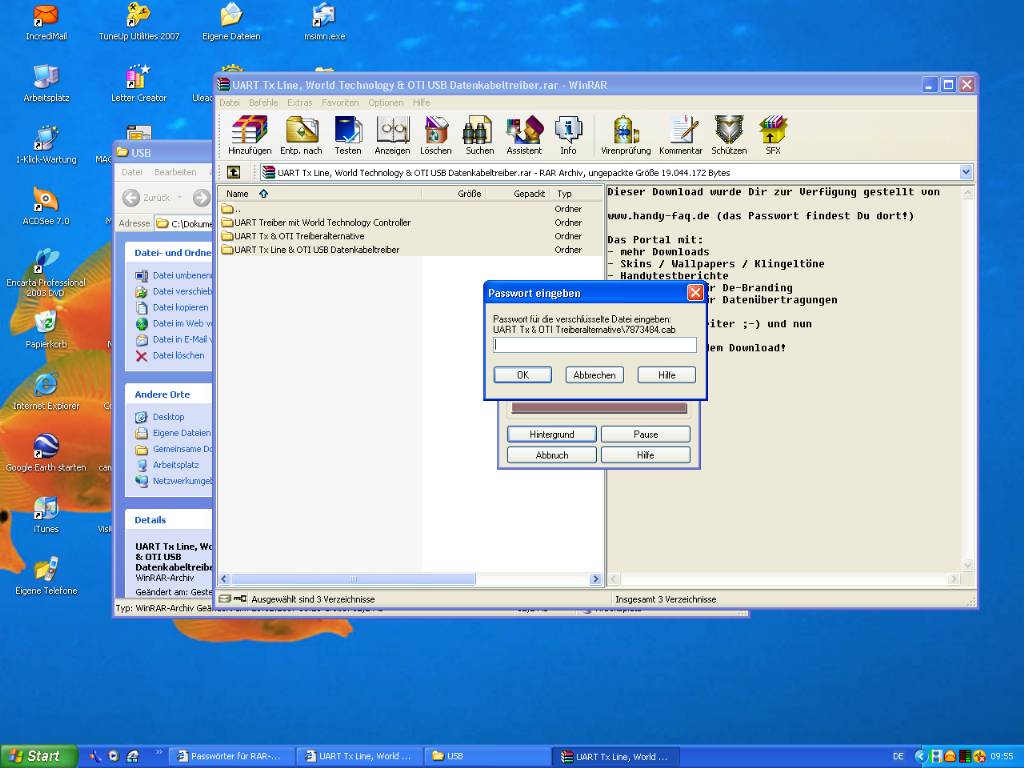1024x768 pixels.
Task: Click the file list horizontal scrollbar thumb
Action: coord(353,579)
